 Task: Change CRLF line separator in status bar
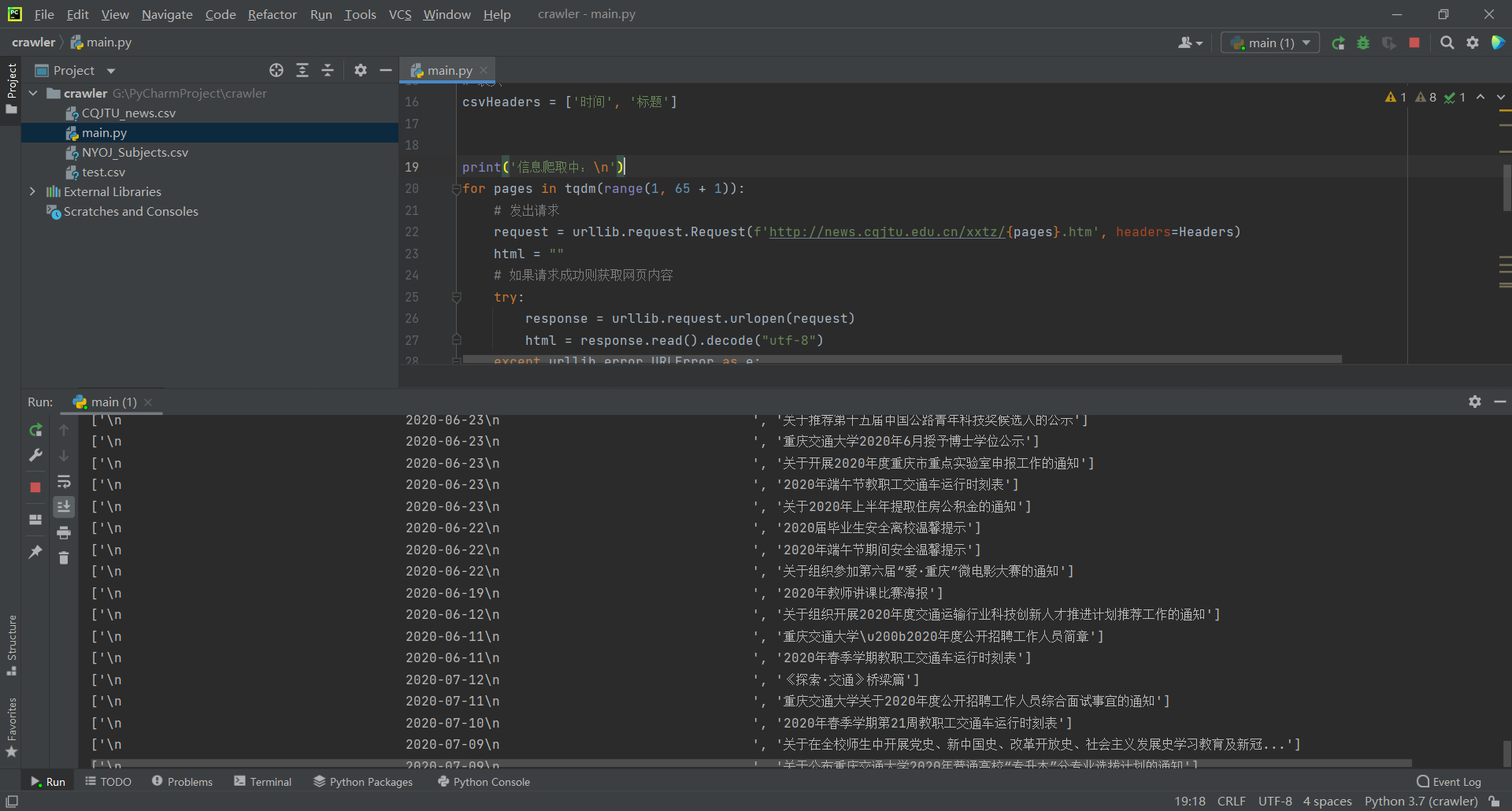coord(1232,802)
